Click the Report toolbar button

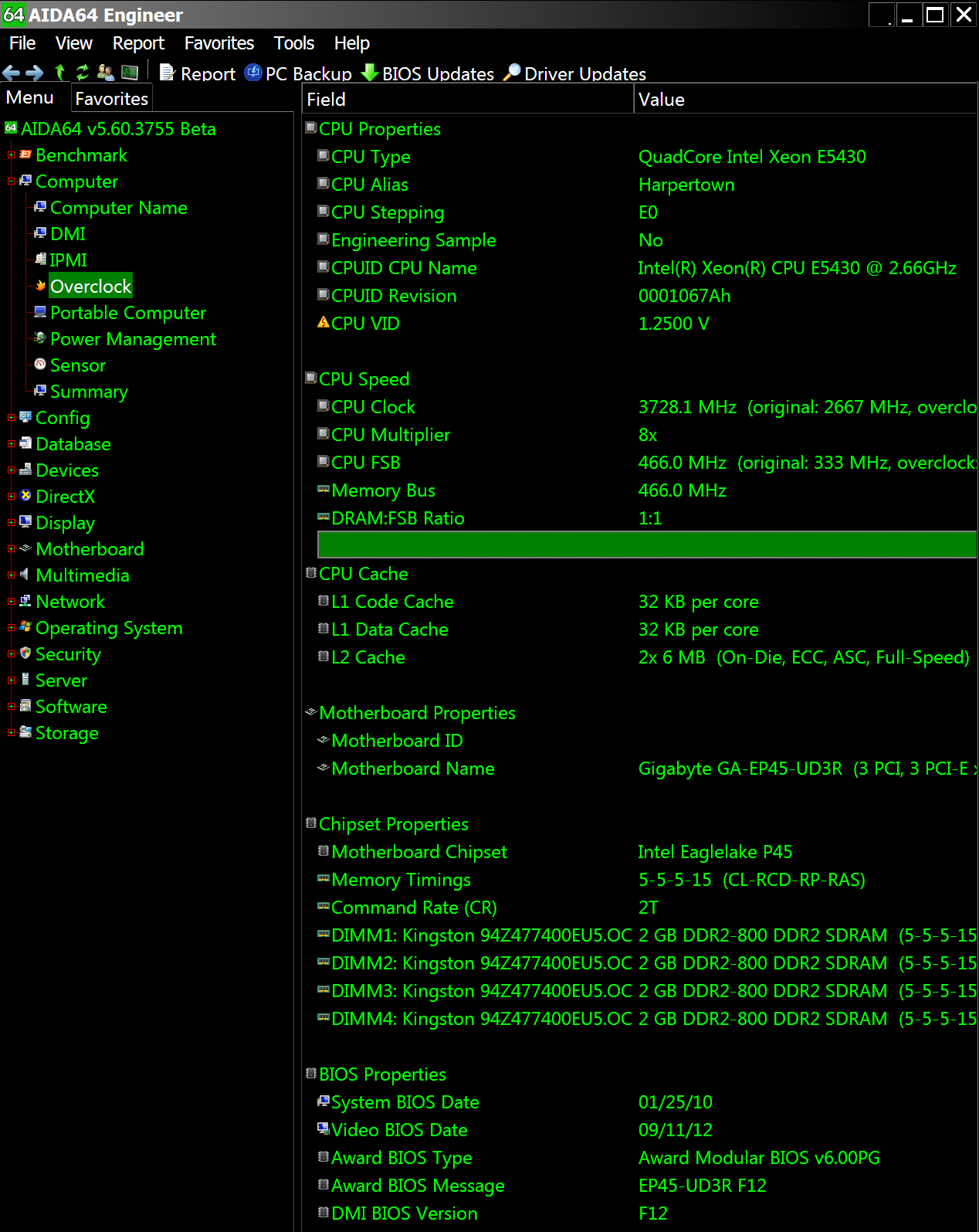tap(198, 73)
